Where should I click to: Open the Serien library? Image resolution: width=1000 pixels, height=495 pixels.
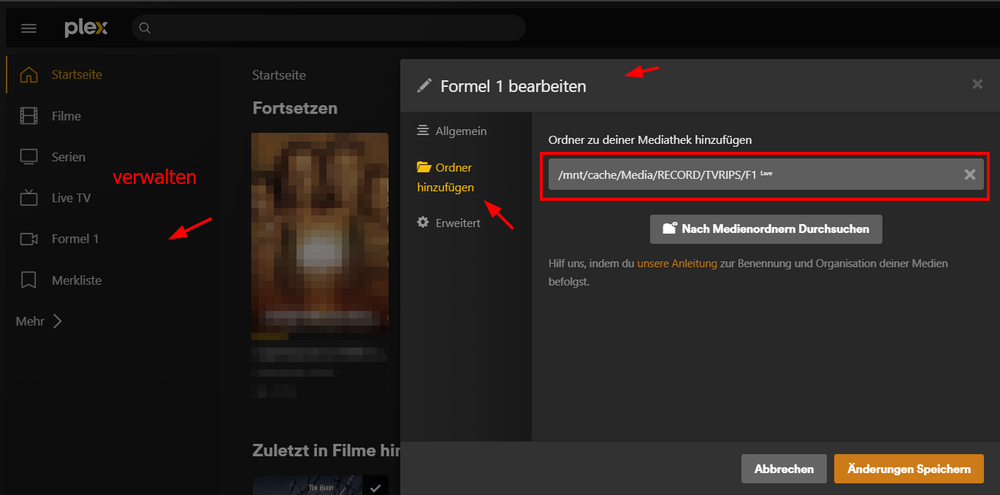click(68, 157)
